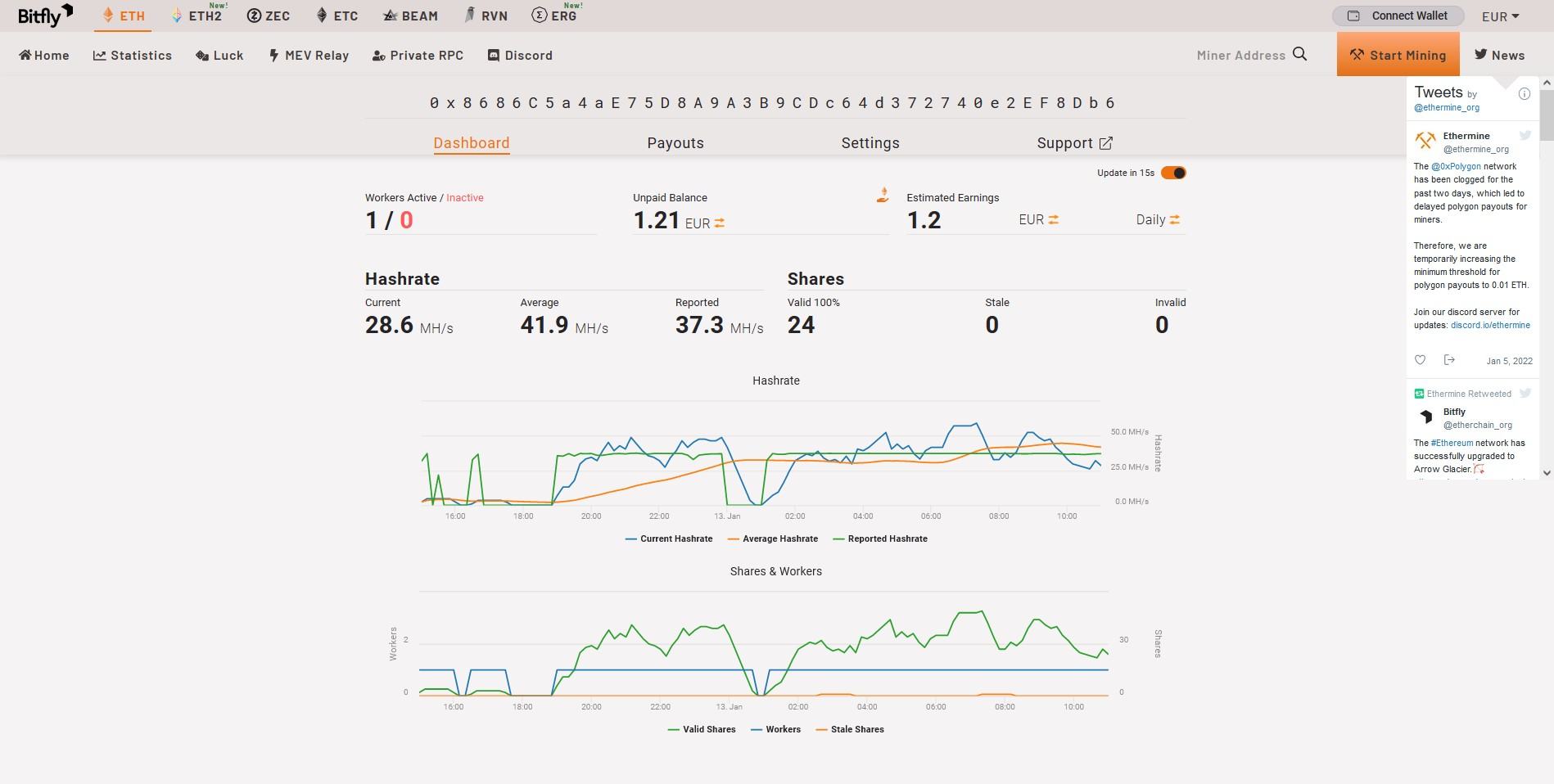Click the Twitter info icon
1554x784 pixels.
click(x=1524, y=93)
